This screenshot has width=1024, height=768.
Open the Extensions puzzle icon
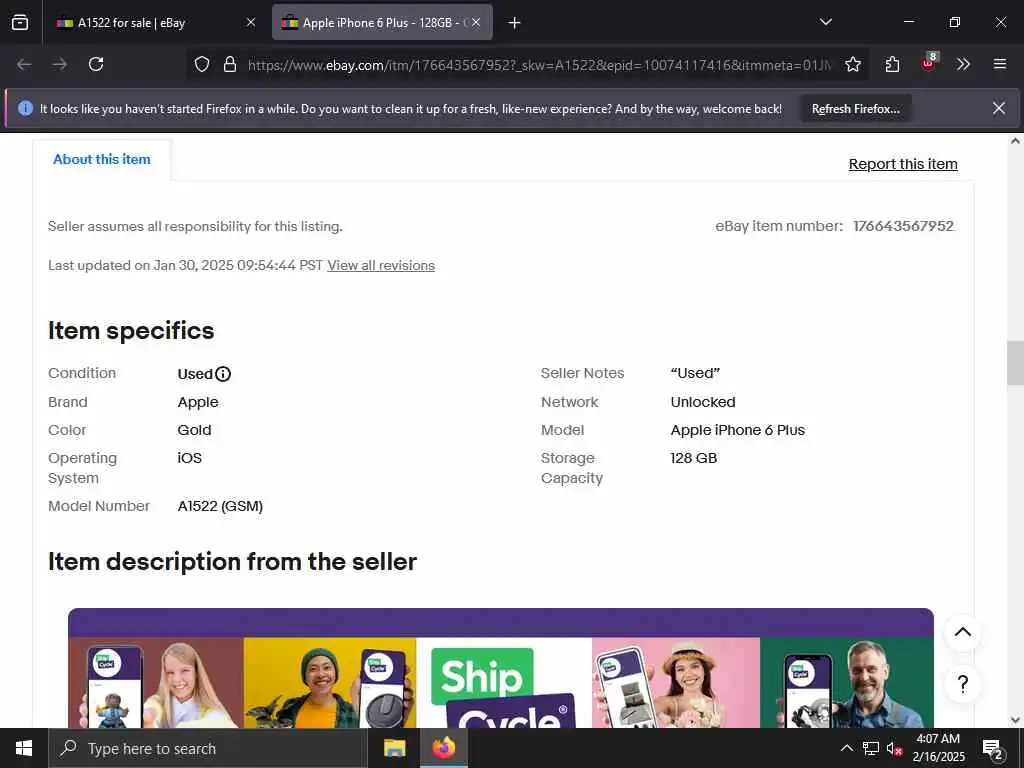tap(892, 64)
